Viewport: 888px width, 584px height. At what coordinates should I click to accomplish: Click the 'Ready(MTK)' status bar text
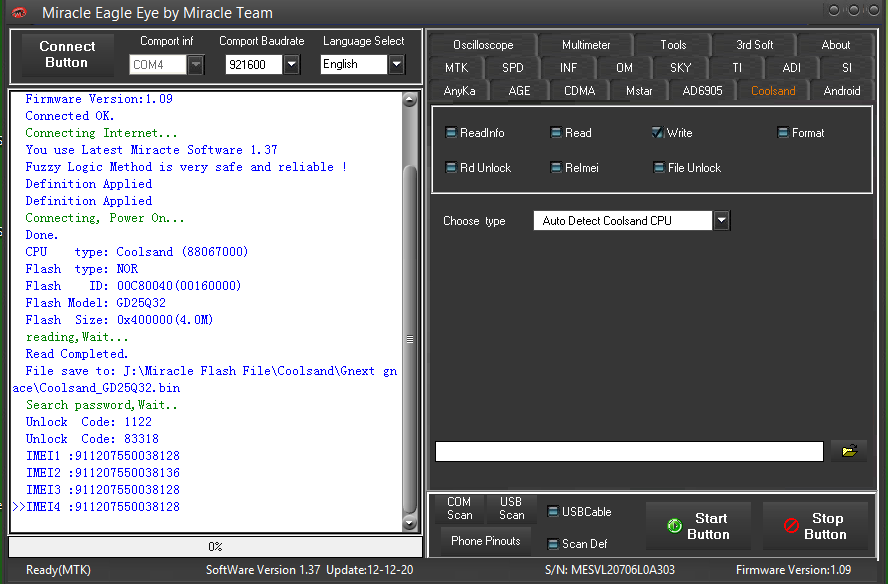[x=58, y=570]
